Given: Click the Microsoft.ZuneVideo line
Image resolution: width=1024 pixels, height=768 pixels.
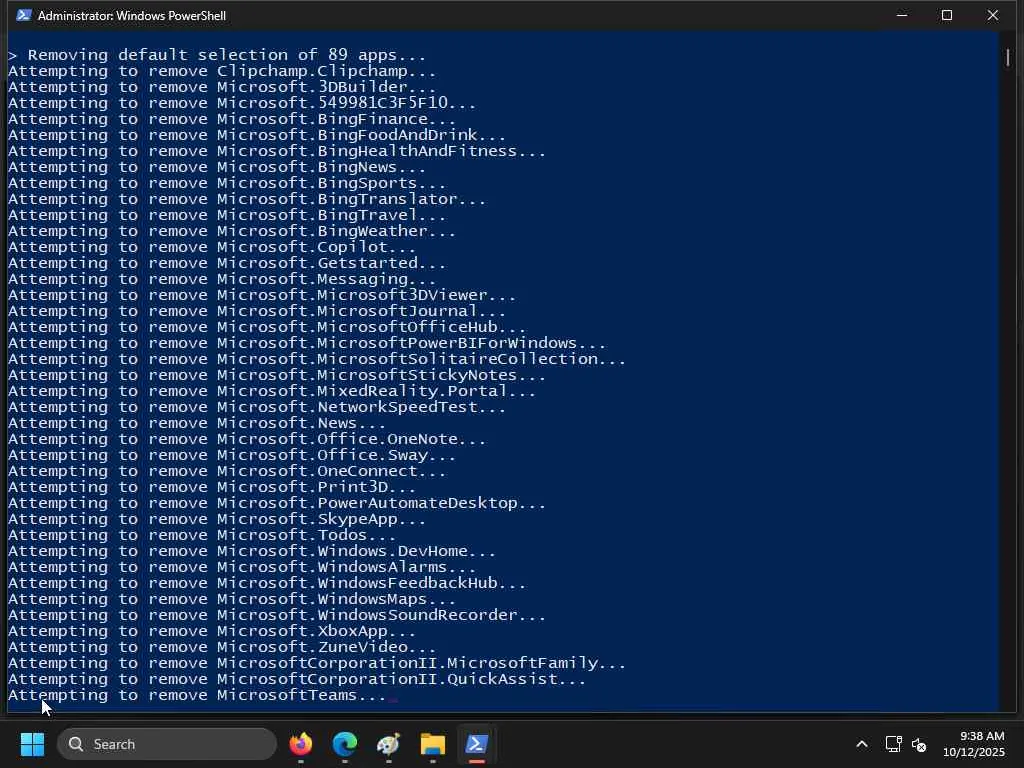Looking at the screenshot, I should coord(222,647).
